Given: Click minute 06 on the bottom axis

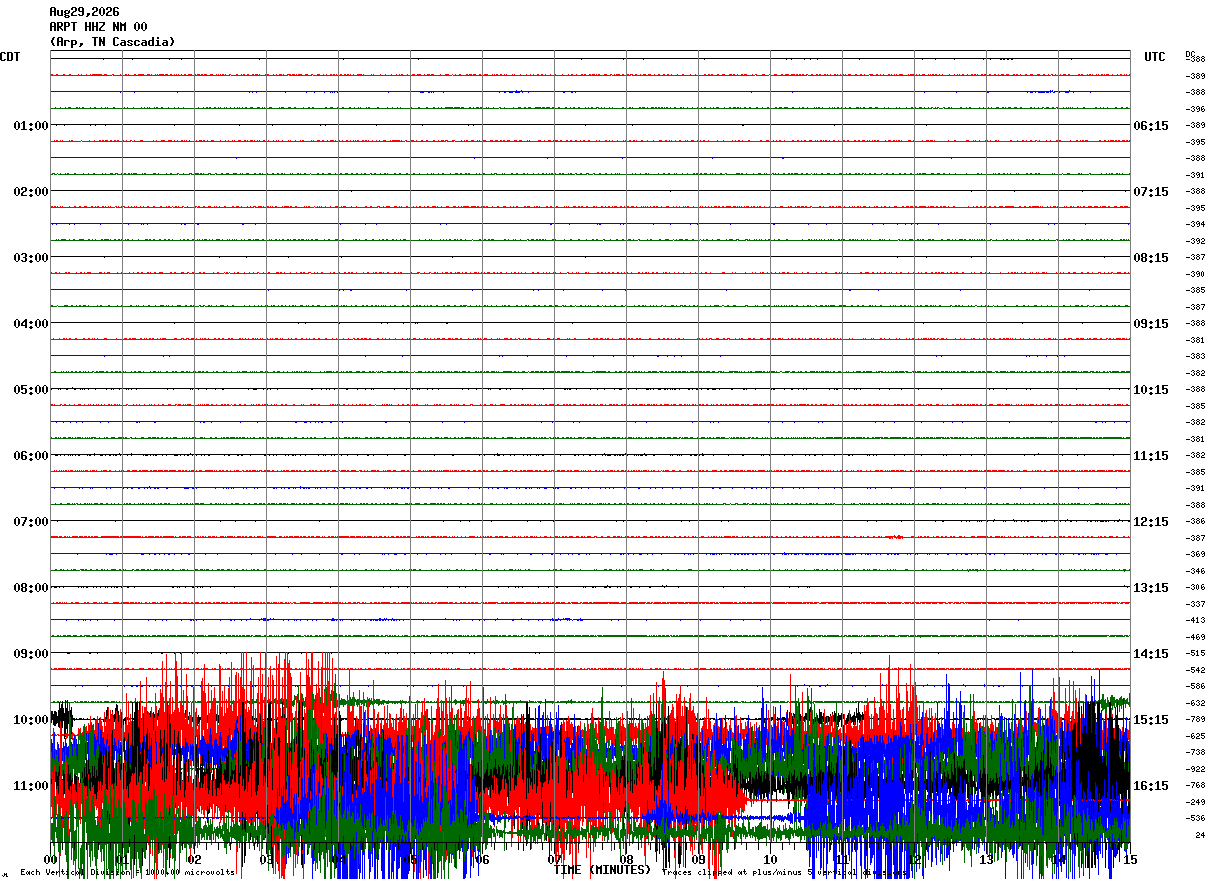Looking at the screenshot, I should coord(482,860).
